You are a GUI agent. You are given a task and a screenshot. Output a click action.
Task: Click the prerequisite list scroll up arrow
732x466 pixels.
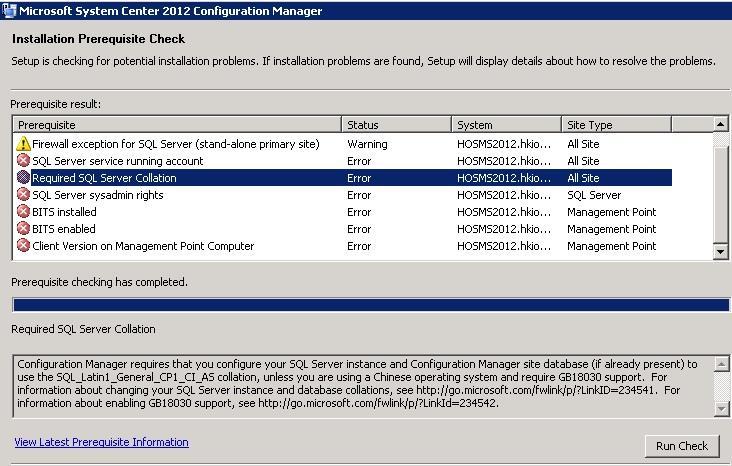click(x=721, y=124)
